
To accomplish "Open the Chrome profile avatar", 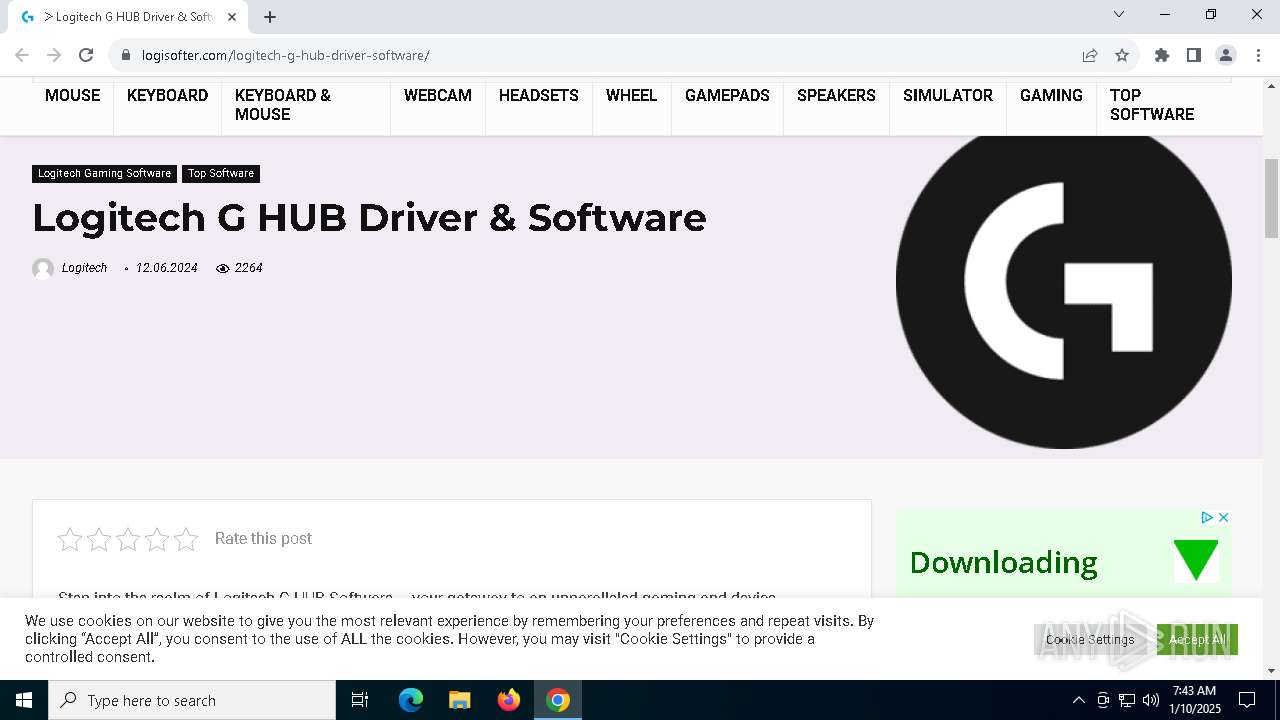I will tap(1226, 55).
